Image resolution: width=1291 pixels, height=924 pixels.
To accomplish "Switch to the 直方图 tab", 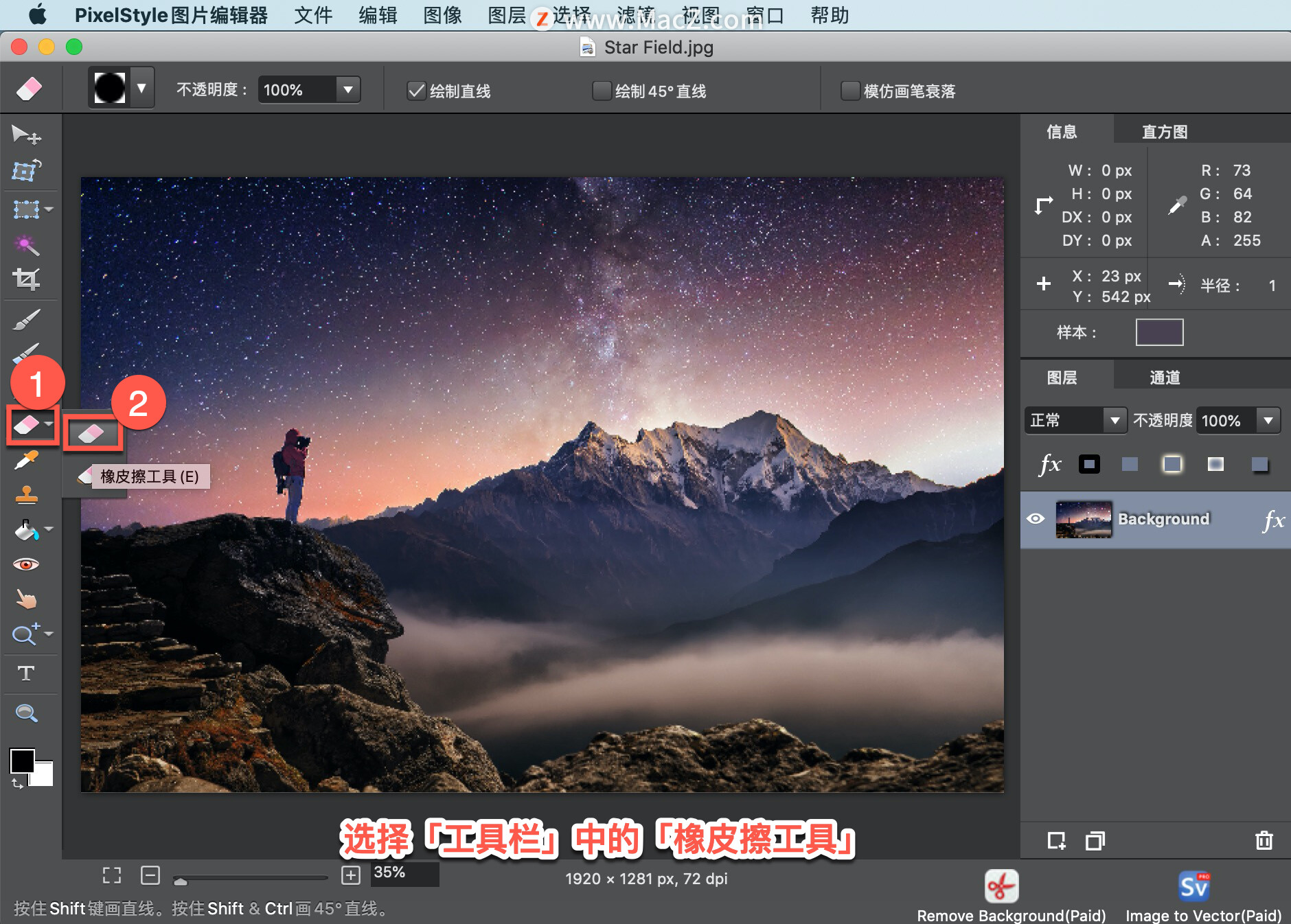I will (1165, 132).
